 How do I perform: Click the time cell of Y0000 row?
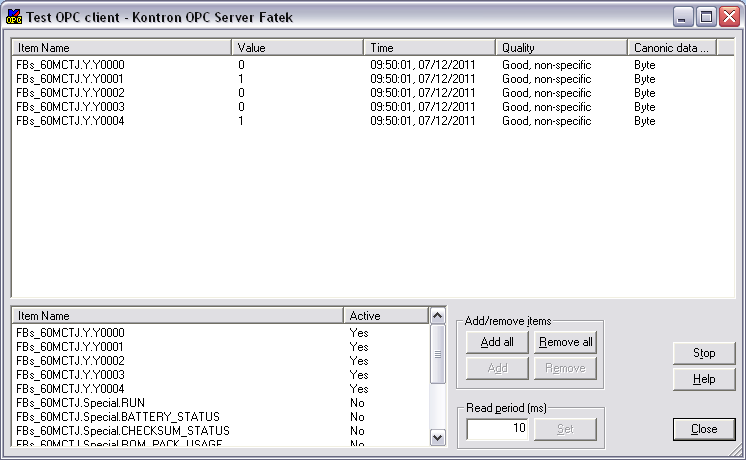click(422, 65)
